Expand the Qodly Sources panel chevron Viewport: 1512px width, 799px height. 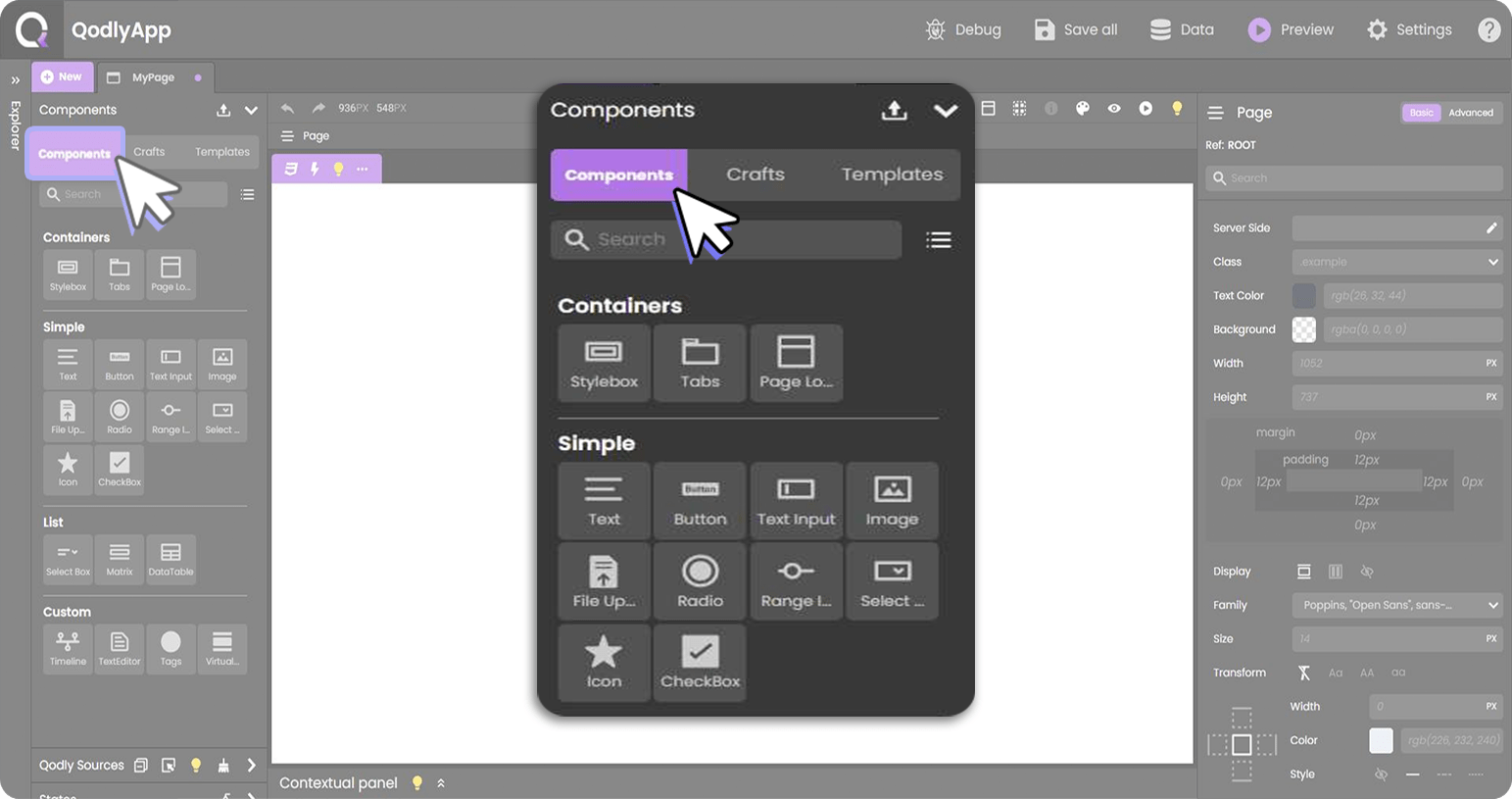click(251, 765)
